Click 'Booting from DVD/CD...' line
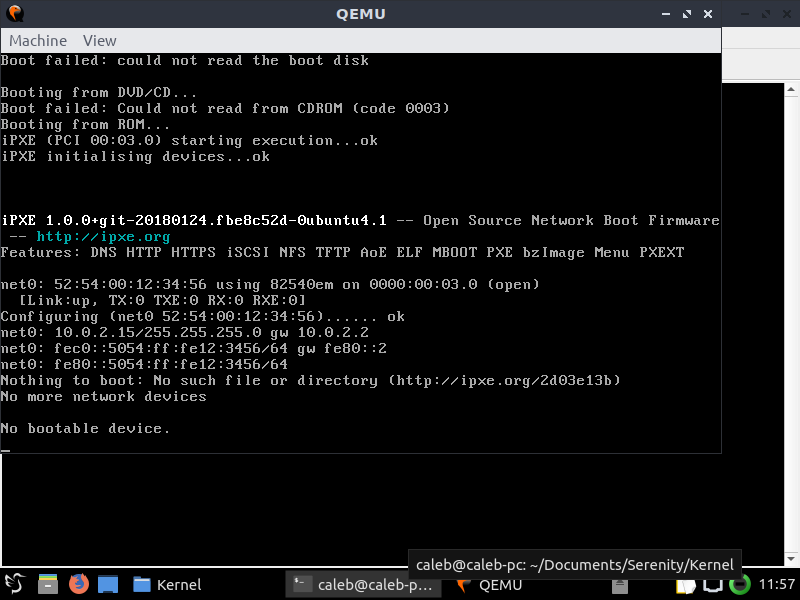The width and height of the screenshot is (800, 600). tap(98, 93)
